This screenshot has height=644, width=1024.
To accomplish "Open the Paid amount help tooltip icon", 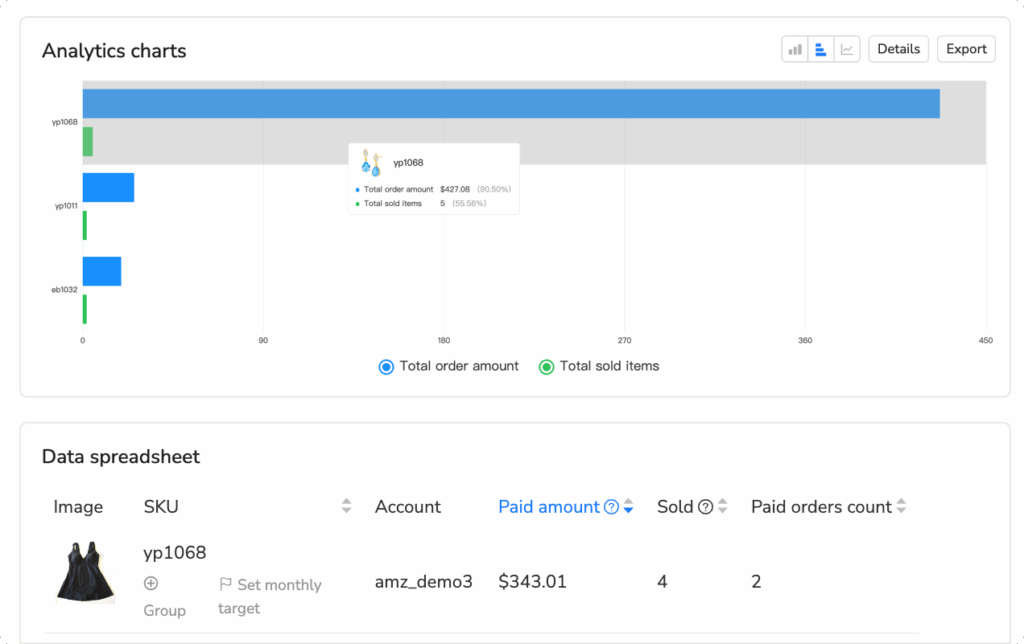I will tap(613, 507).
